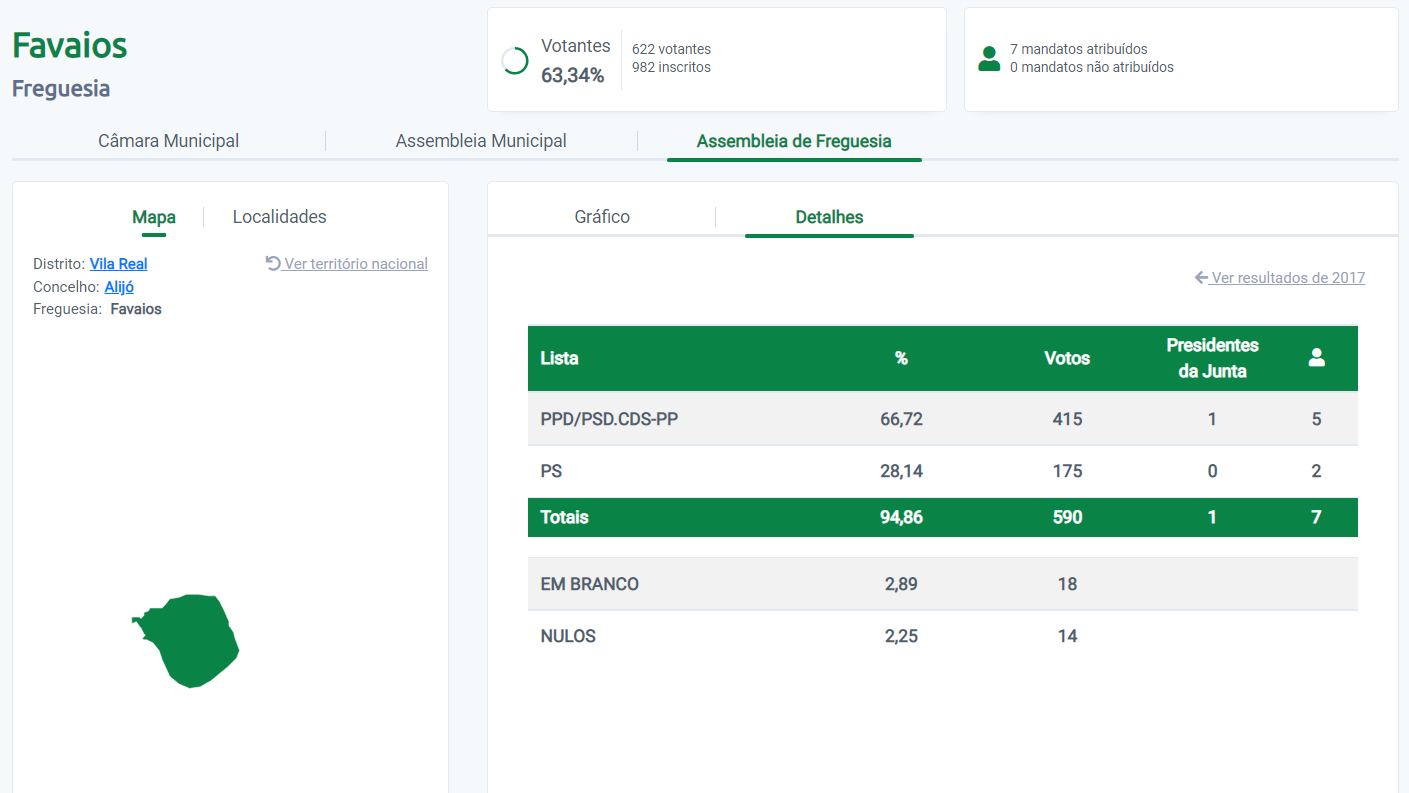Open the Assembleia Municipal tab
Image resolution: width=1409 pixels, height=793 pixels.
[x=481, y=141]
